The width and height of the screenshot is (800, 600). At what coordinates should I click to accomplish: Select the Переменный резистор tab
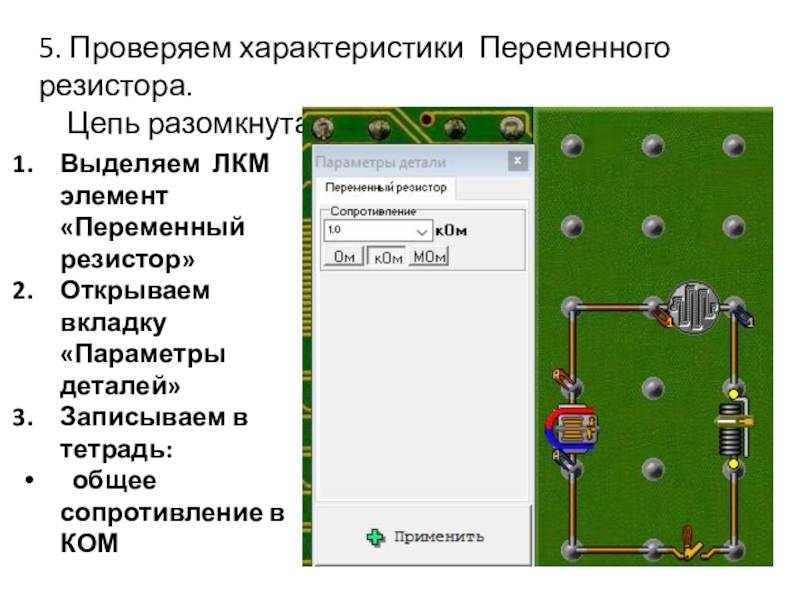(x=386, y=188)
